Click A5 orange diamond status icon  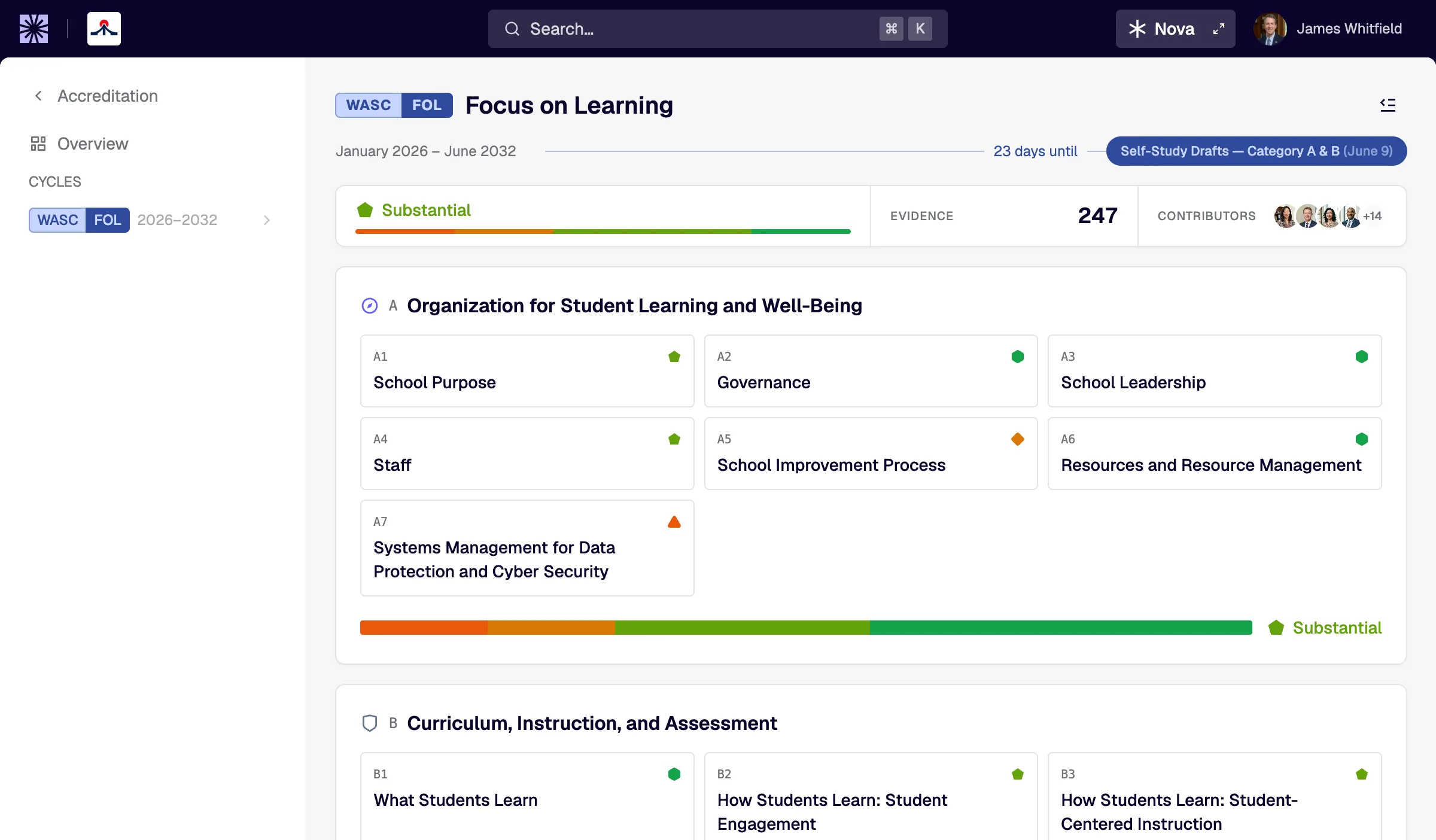tap(1018, 439)
